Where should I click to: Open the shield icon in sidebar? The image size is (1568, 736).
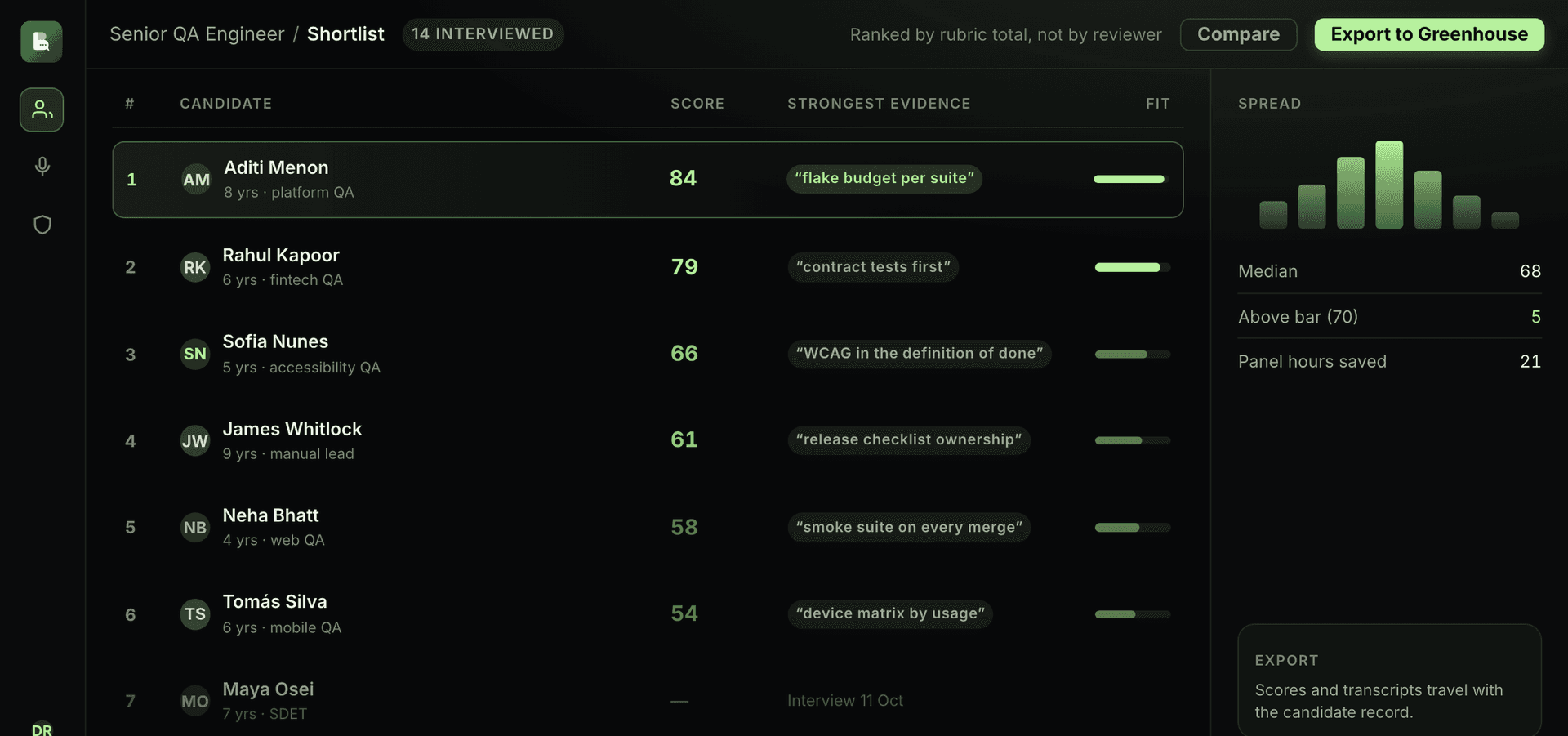click(x=42, y=225)
